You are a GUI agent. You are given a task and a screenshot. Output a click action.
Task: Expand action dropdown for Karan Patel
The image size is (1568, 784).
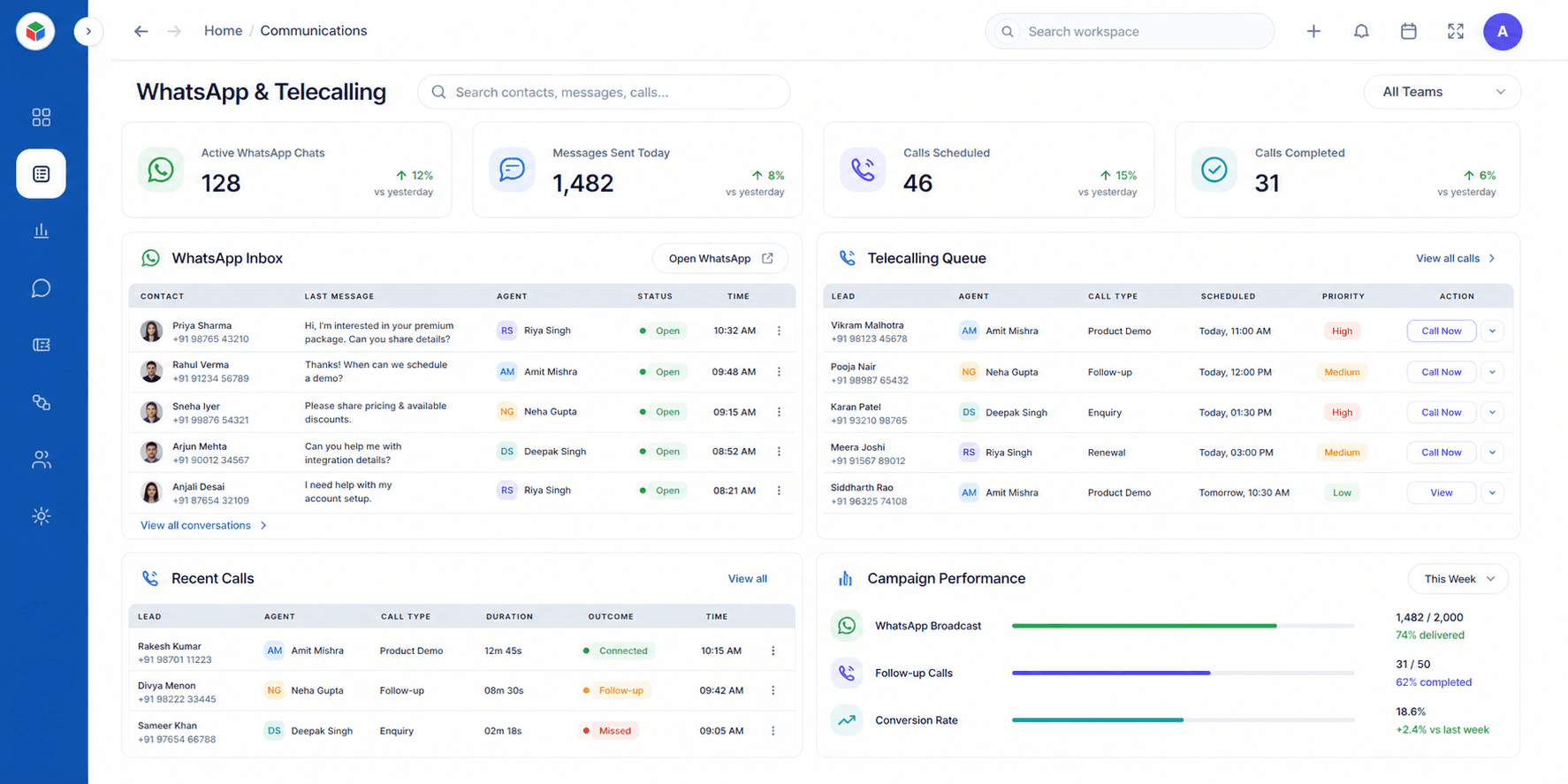[x=1492, y=412]
